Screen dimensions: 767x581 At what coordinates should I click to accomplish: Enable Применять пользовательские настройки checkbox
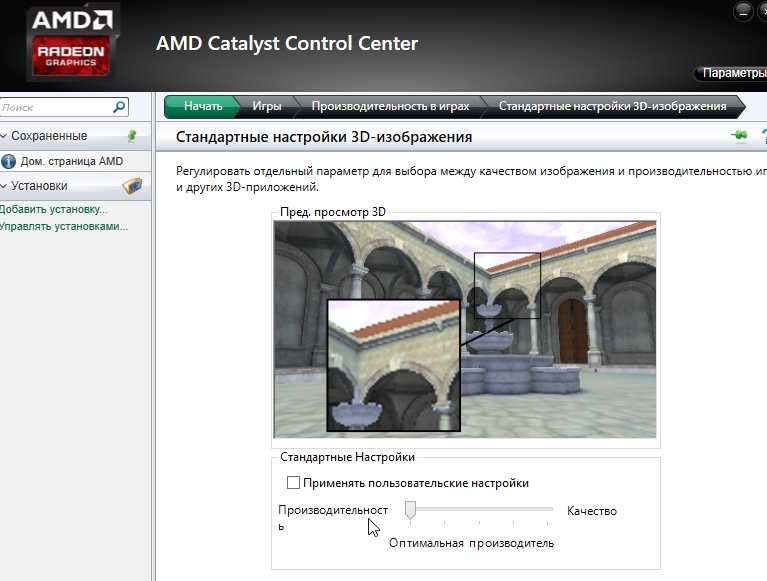[293, 483]
